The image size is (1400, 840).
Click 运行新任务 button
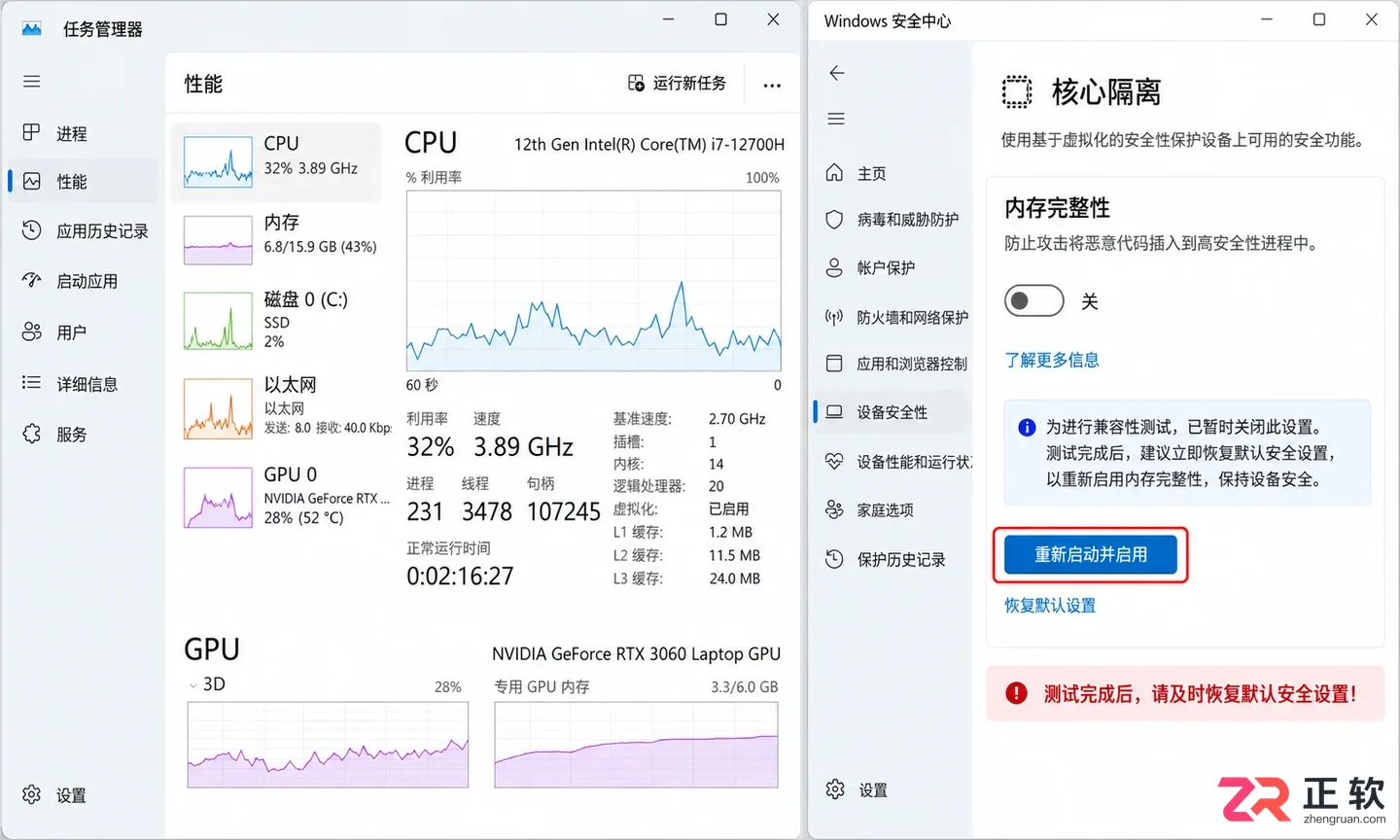point(678,84)
